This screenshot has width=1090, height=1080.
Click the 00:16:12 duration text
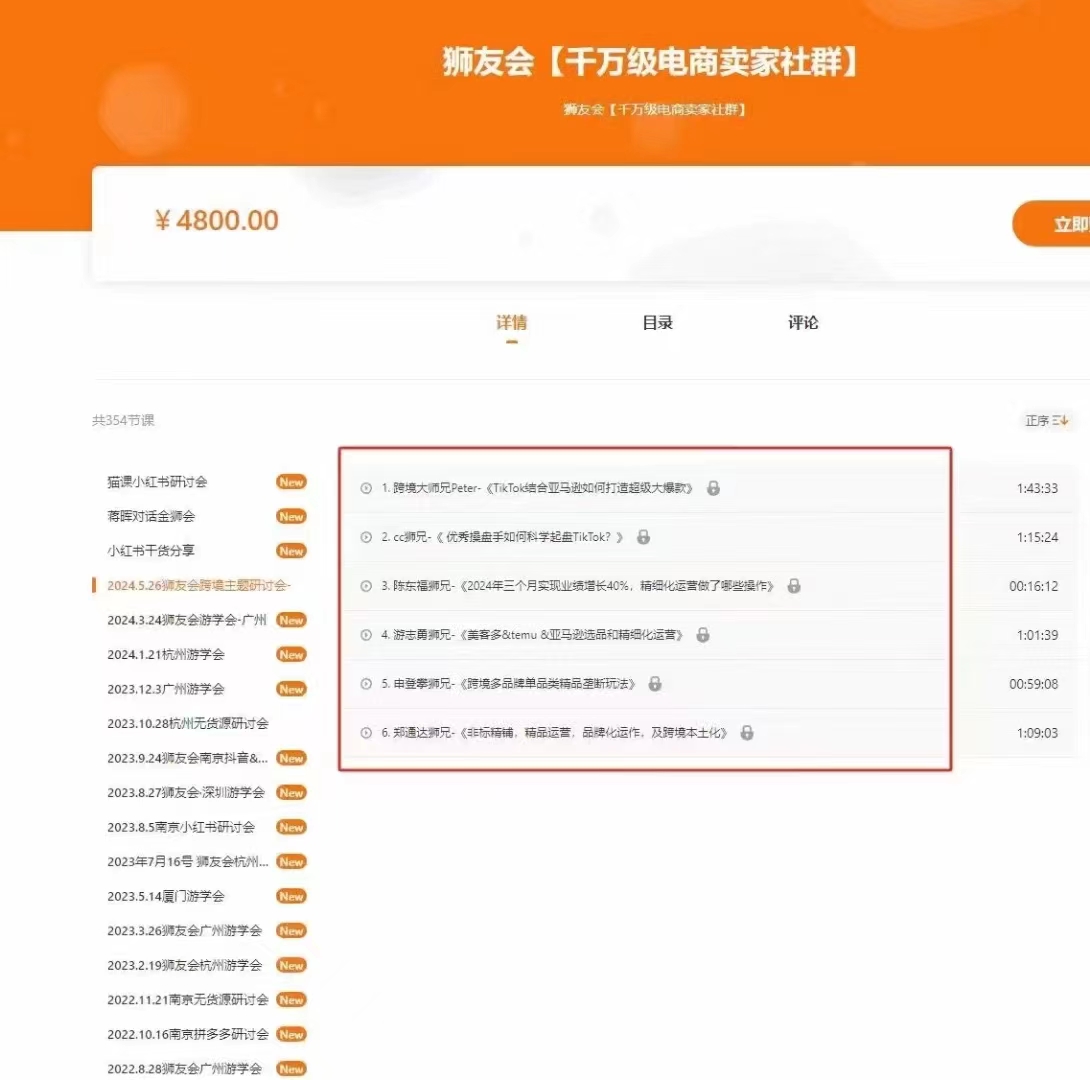point(1034,586)
